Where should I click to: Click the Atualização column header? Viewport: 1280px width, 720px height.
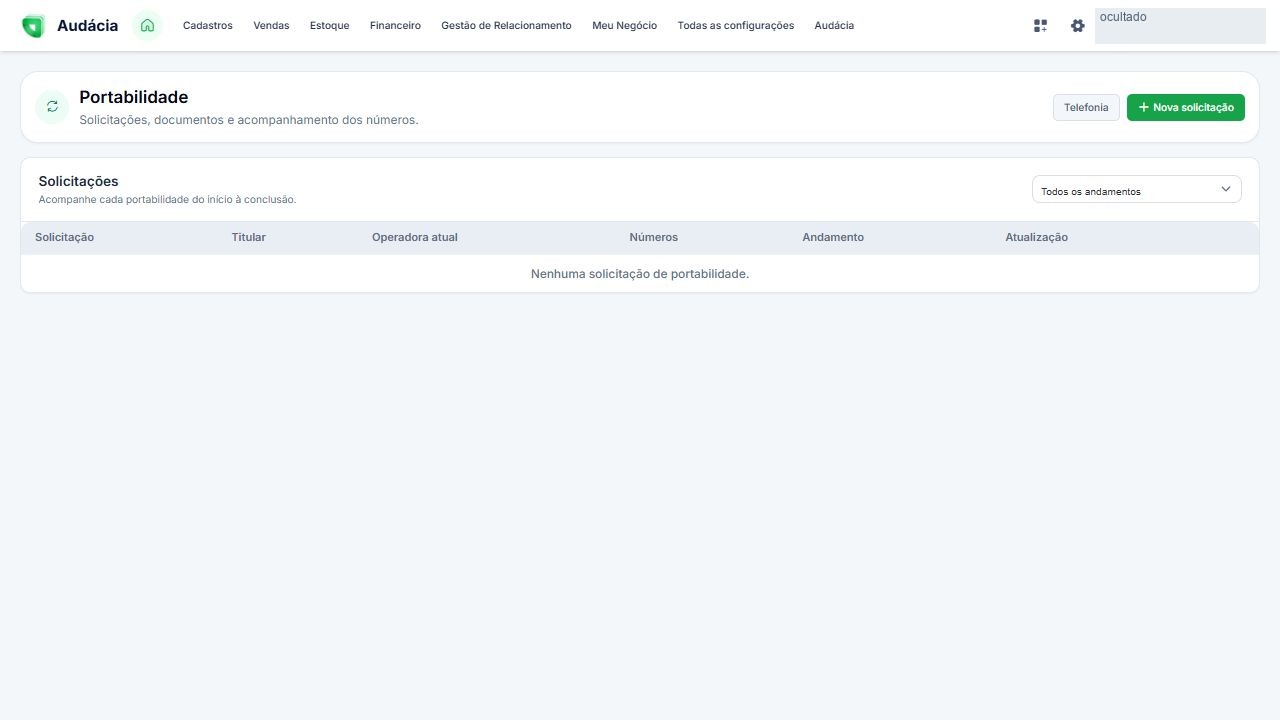tap(1036, 237)
